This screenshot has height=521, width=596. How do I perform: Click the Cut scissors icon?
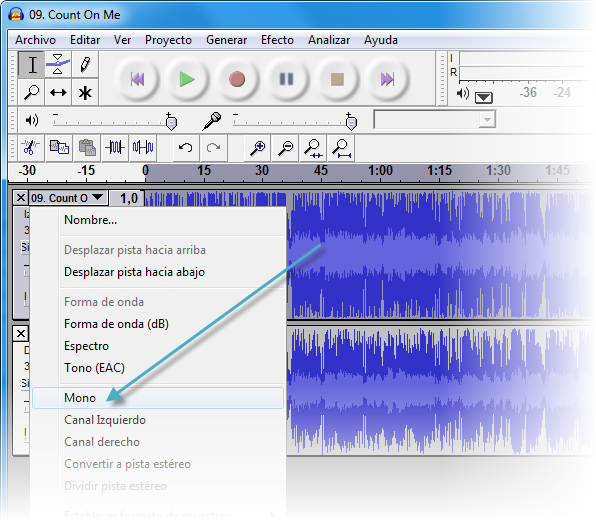point(30,147)
